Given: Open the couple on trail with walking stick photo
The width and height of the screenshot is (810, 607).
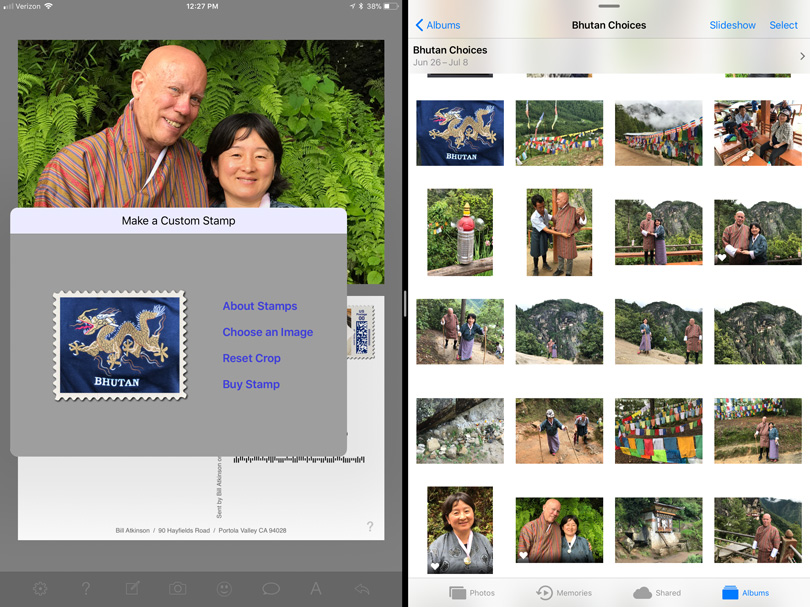Looking at the screenshot, I should click(x=460, y=332).
